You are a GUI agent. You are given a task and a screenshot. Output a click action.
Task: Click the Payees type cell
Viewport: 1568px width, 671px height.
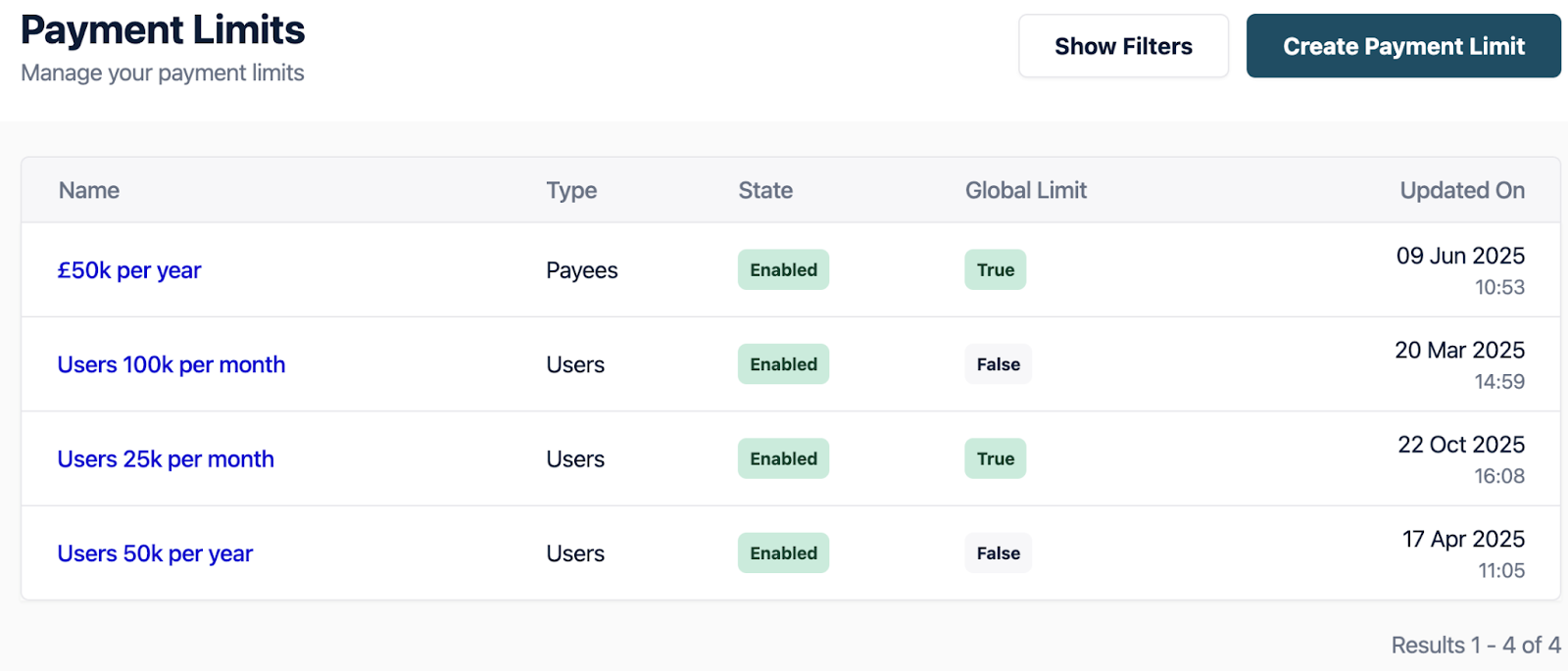582,270
